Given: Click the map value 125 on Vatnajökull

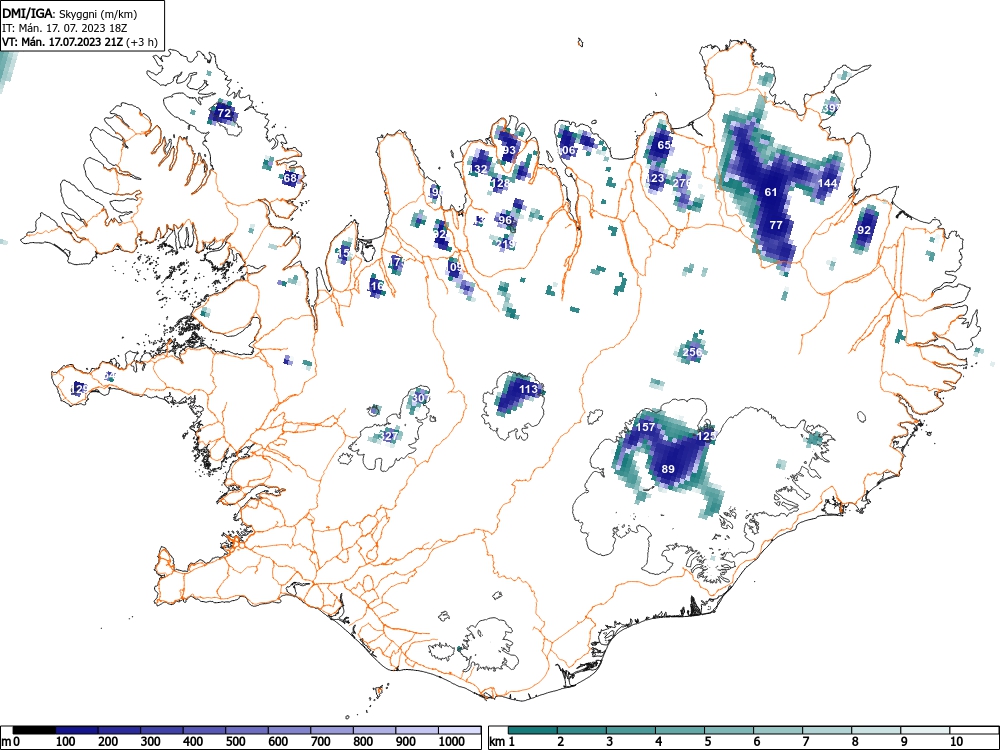Looking at the screenshot, I should click(x=706, y=436).
